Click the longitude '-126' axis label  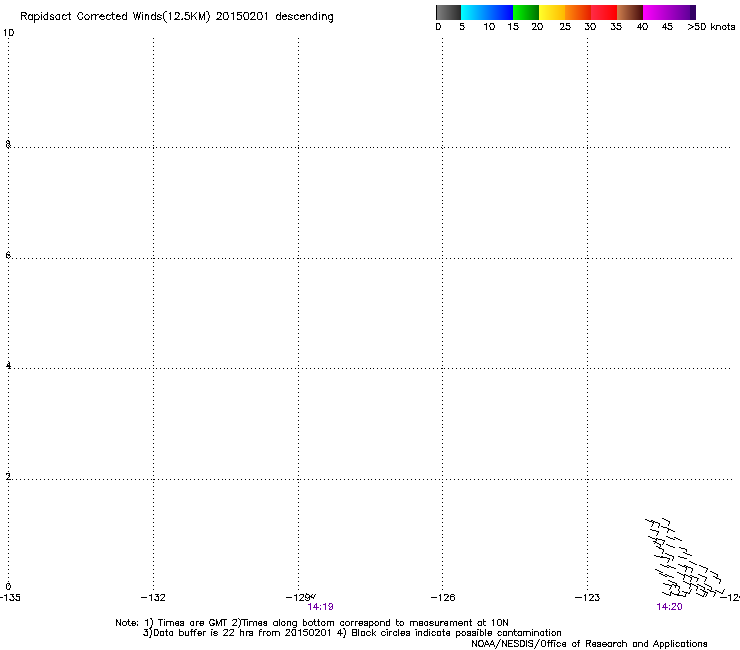[443, 598]
